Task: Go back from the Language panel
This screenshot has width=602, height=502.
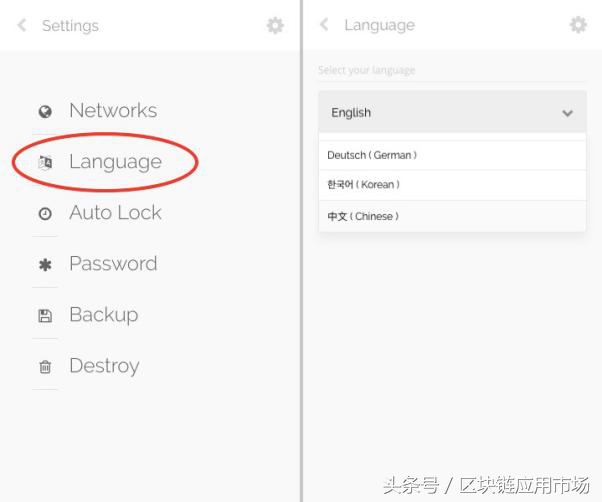Action: 324,25
